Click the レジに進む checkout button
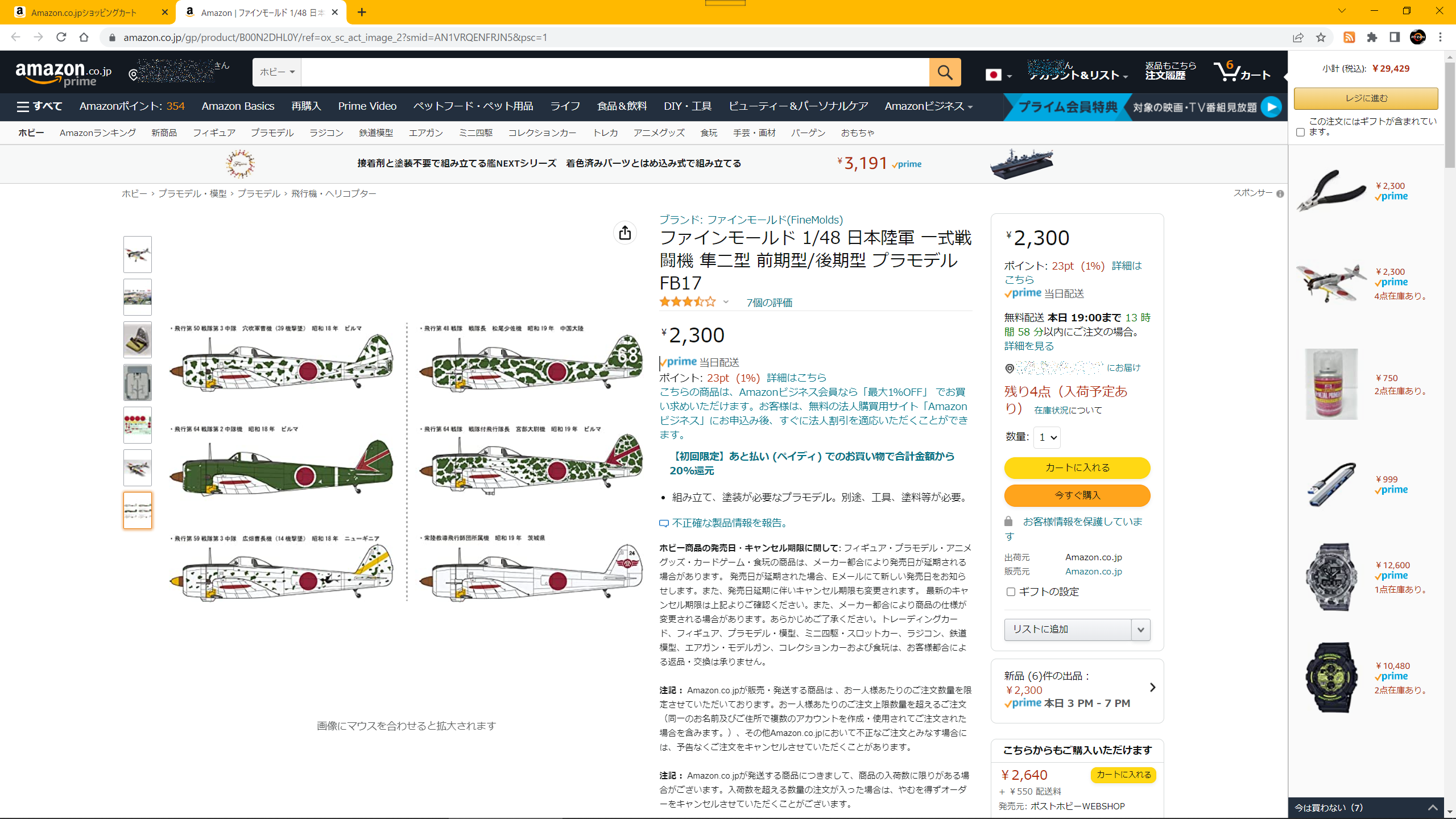Image resolution: width=1456 pixels, height=819 pixels. 1366,98
